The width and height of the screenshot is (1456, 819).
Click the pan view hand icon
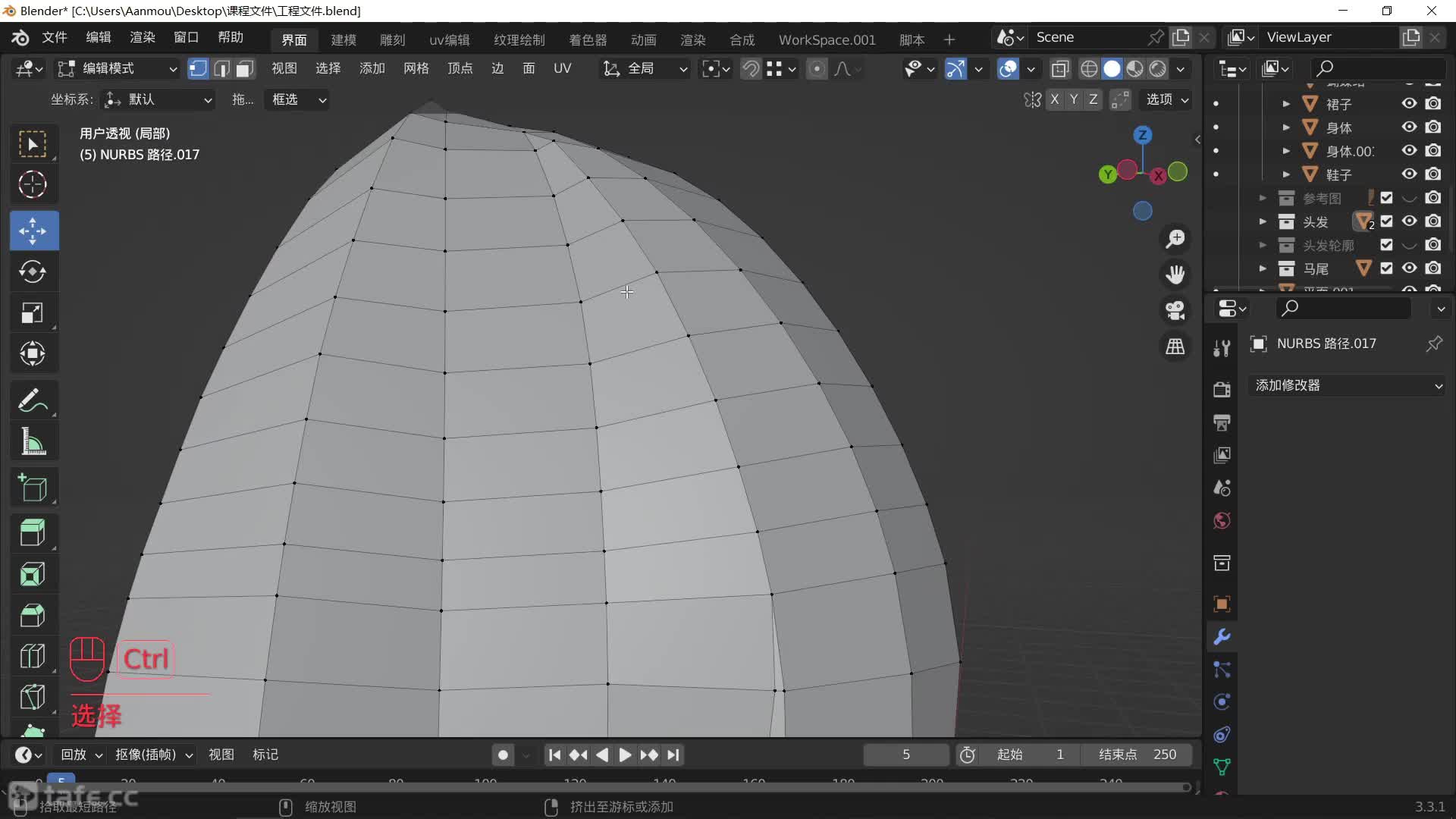pyautogui.click(x=1175, y=275)
